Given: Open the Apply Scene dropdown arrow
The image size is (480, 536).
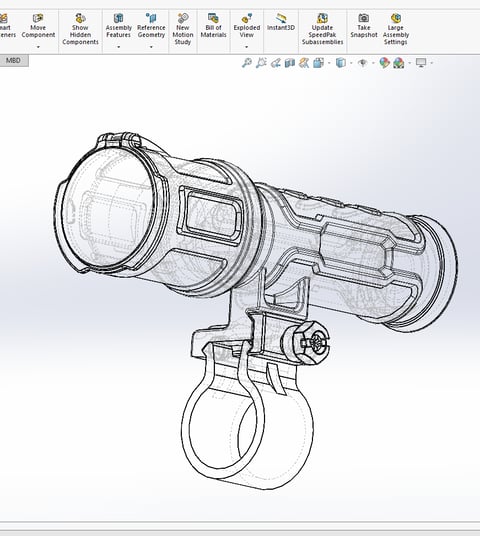Looking at the screenshot, I should point(410,63).
